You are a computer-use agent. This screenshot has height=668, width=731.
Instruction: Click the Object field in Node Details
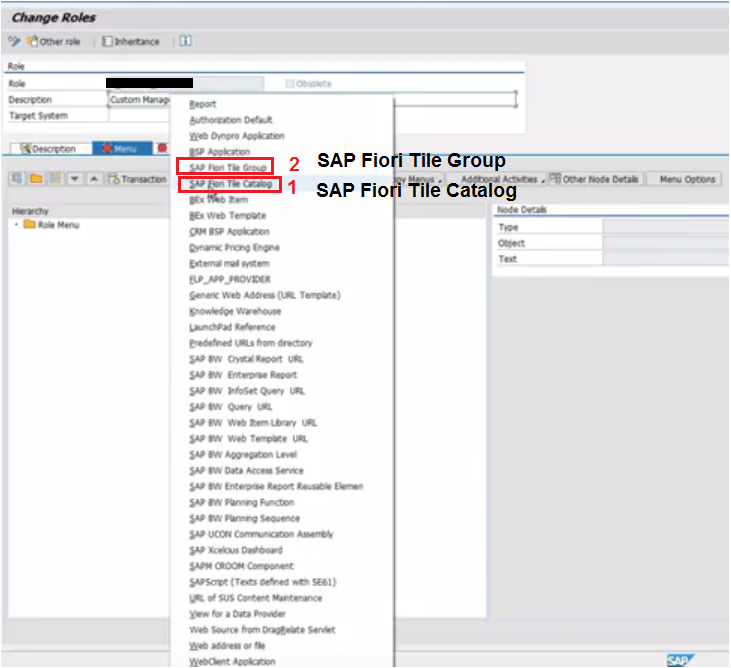(666, 243)
